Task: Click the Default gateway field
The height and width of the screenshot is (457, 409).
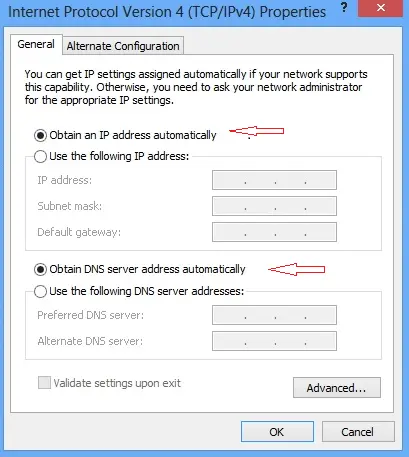Action: pyautogui.click(x=274, y=232)
